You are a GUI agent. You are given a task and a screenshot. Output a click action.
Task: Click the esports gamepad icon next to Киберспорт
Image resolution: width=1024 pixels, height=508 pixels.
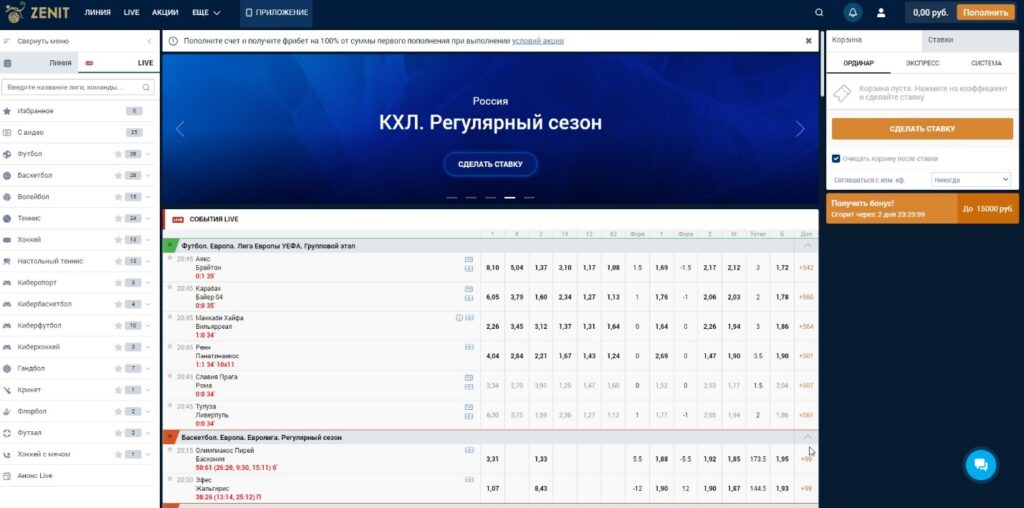click(x=7, y=283)
